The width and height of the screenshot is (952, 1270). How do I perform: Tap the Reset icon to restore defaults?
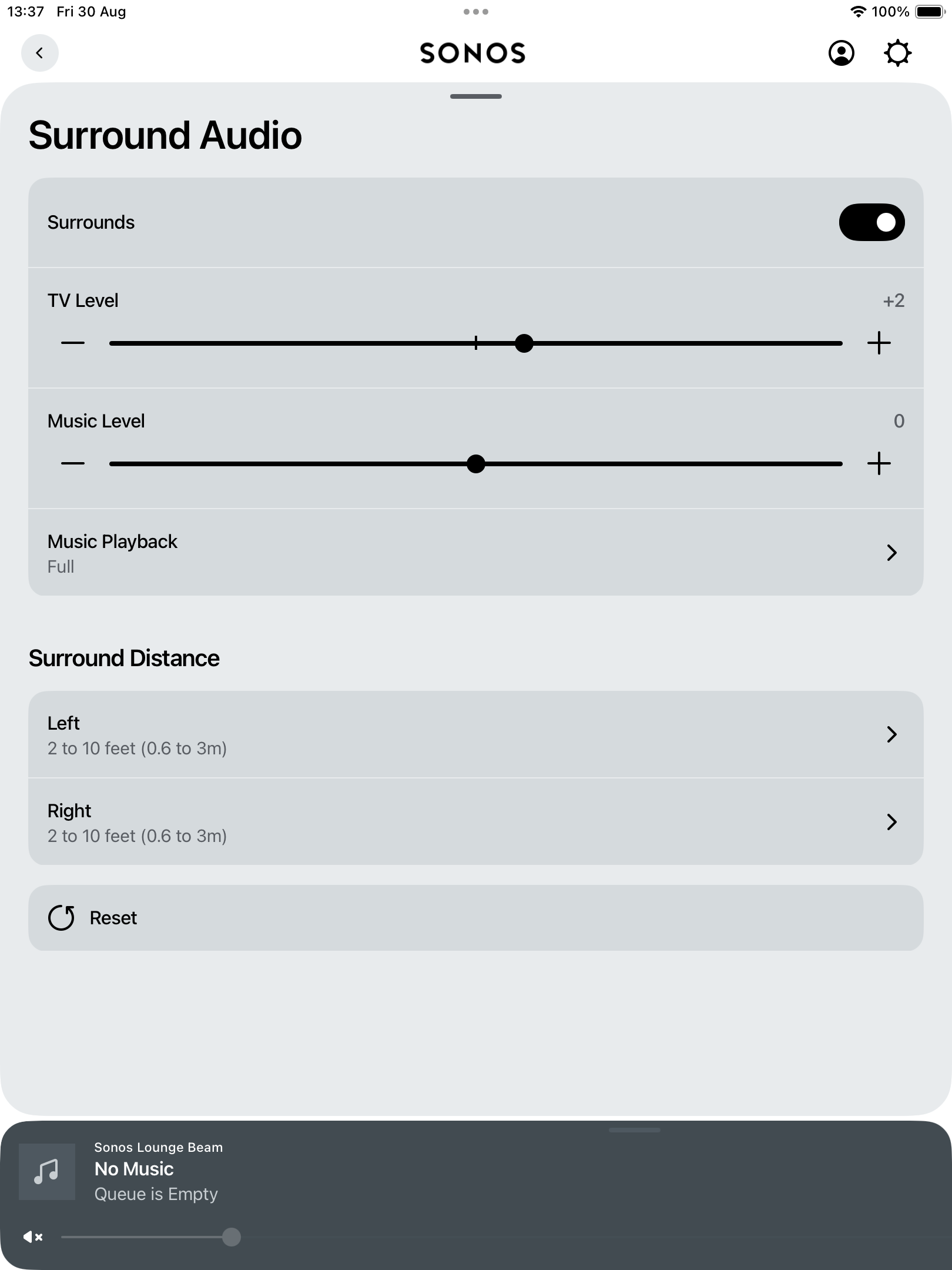[62, 917]
